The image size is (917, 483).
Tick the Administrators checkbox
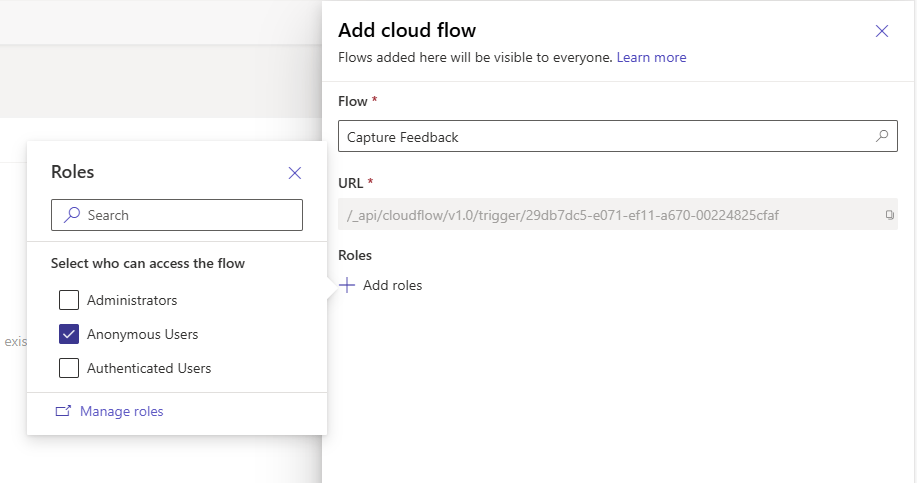pyautogui.click(x=69, y=300)
